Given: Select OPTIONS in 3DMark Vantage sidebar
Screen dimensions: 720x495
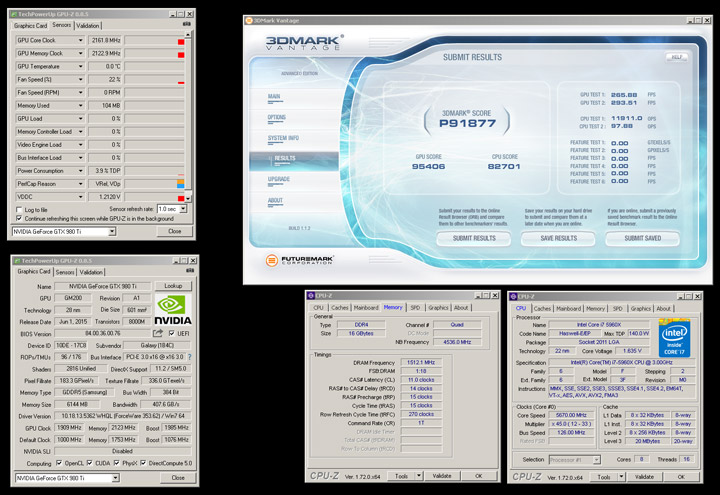Looking at the screenshot, I should point(276,118).
